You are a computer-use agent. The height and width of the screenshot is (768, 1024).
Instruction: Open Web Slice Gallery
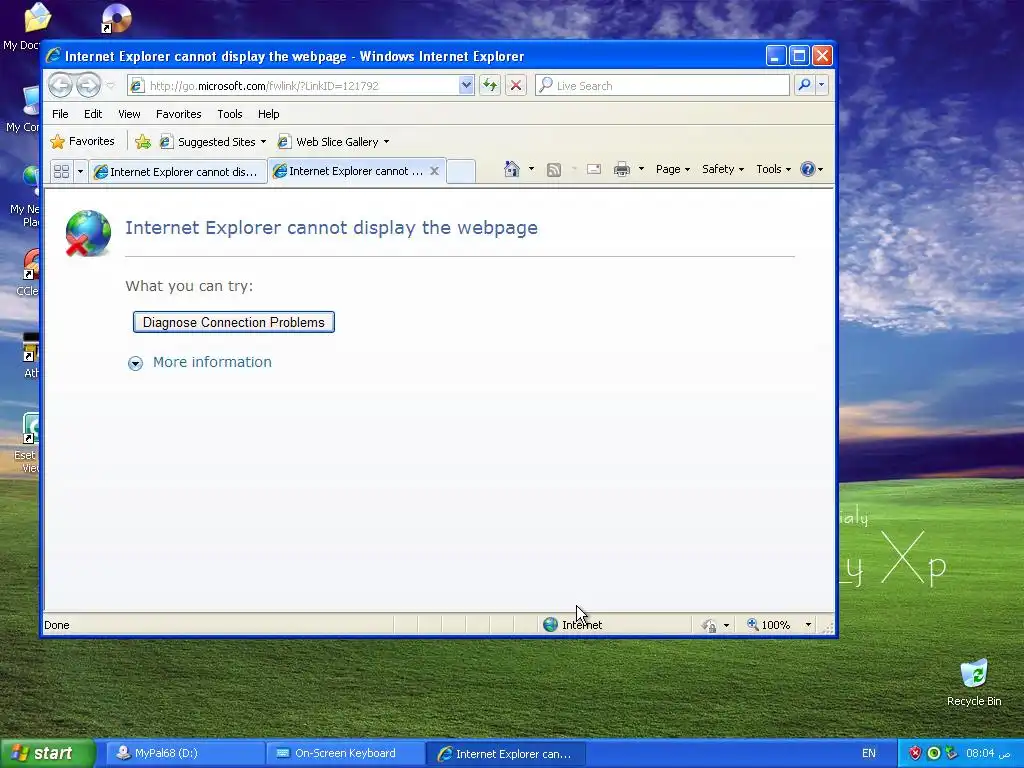pos(333,142)
